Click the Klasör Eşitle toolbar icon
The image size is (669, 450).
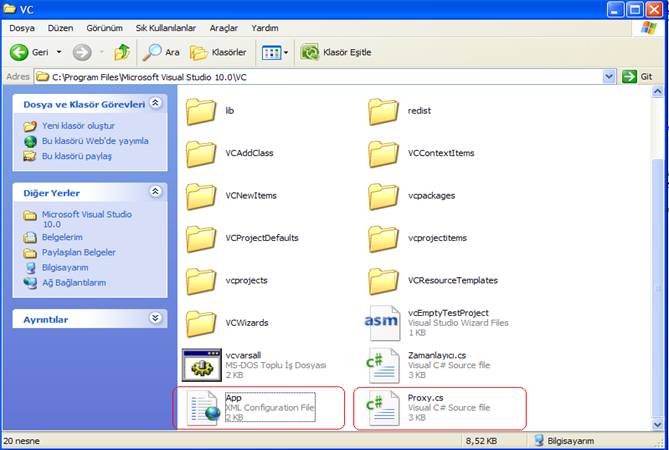(x=310, y=52)
